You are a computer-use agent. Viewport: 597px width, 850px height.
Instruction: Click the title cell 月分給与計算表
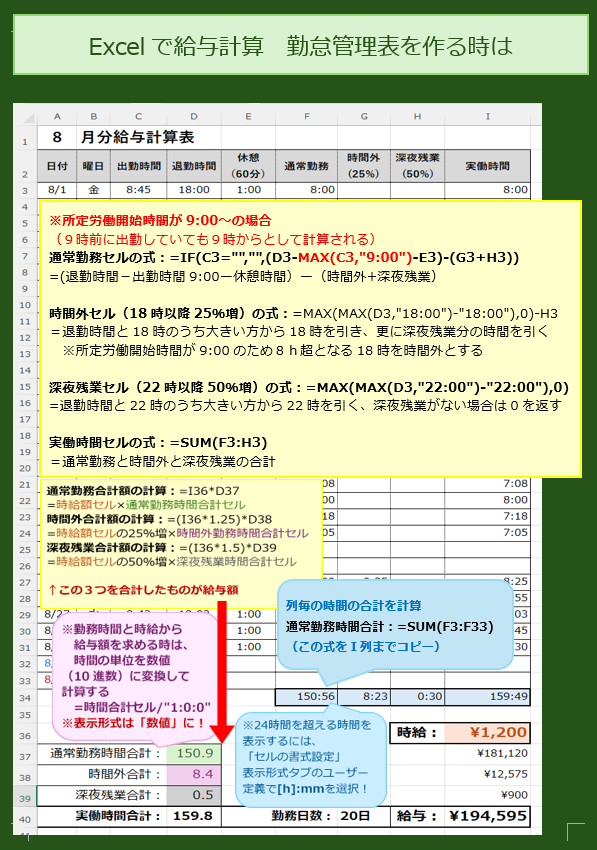pyautogui.click(x=138, y=137)
